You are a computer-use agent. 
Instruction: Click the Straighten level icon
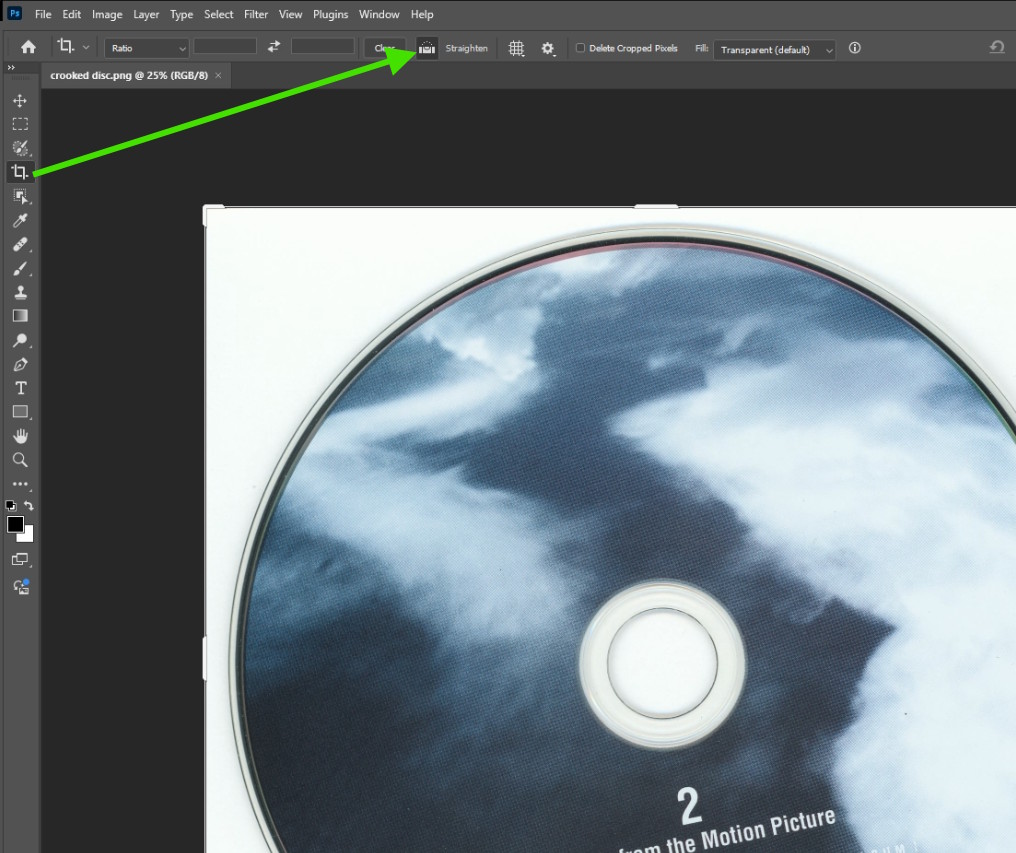pyautogui.click(x=427, y=48)
